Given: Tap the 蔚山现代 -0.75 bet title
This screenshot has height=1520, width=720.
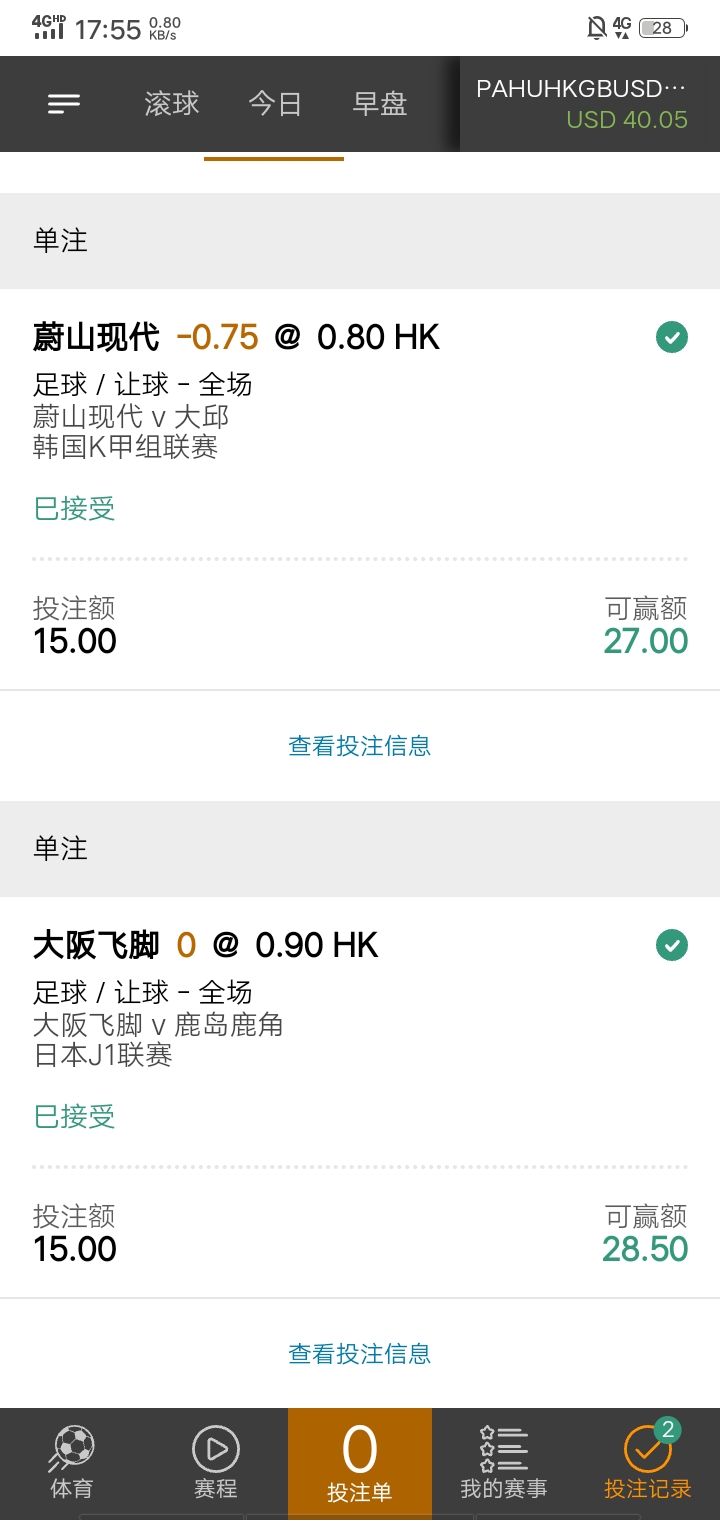Looking at the screenshot, I should (236, 337).
